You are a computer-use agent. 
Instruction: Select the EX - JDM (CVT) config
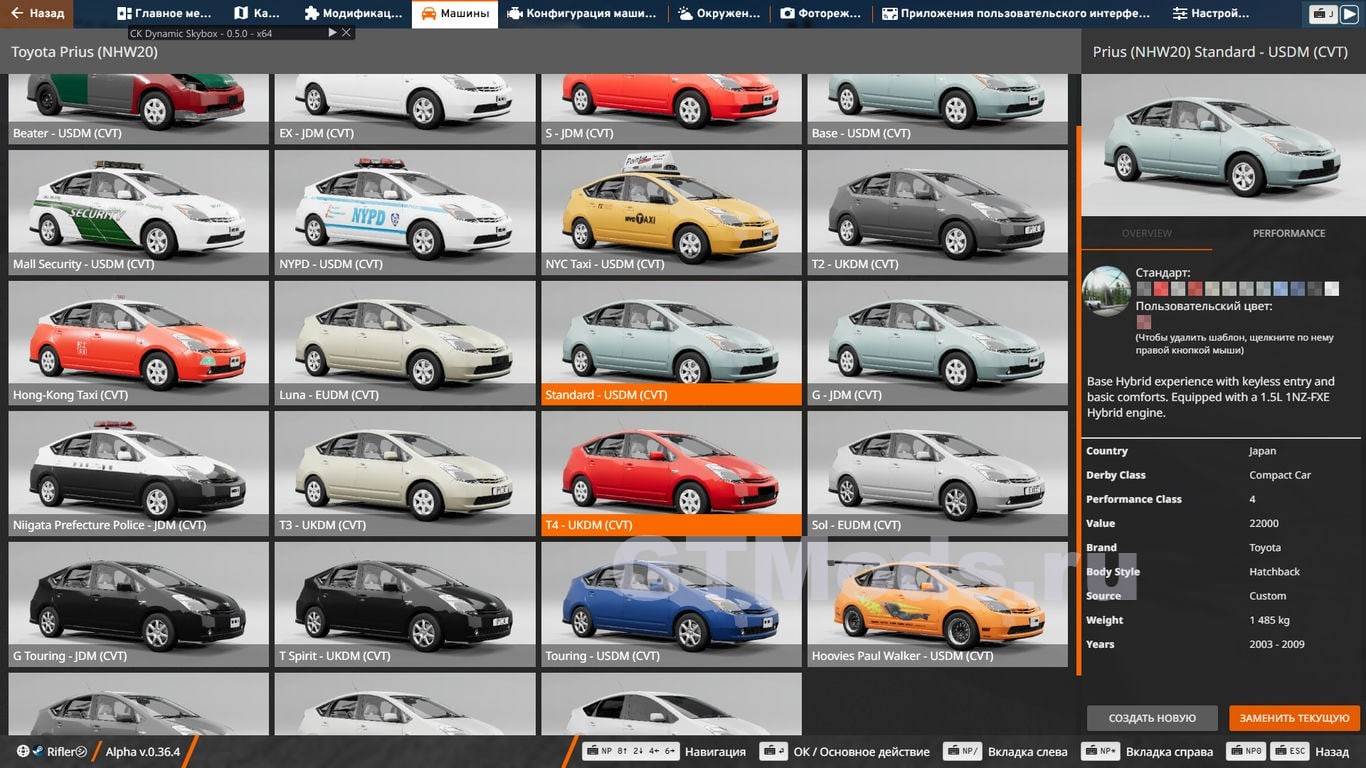pos(405,109)
